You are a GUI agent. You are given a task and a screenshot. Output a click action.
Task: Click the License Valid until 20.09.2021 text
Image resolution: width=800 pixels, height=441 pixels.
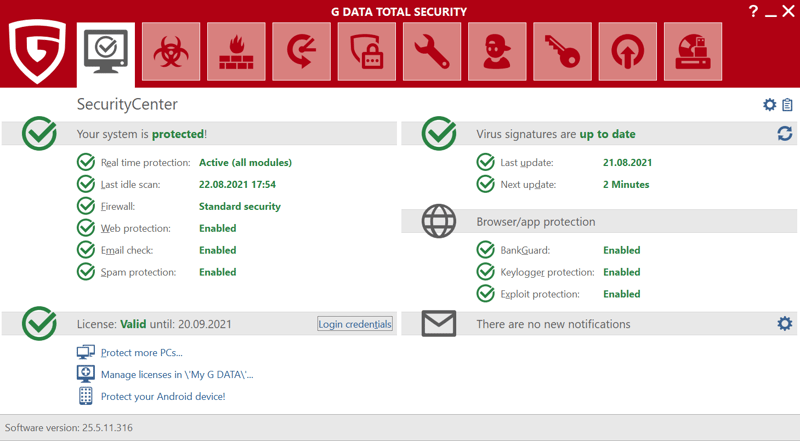(x=154, y=324)
